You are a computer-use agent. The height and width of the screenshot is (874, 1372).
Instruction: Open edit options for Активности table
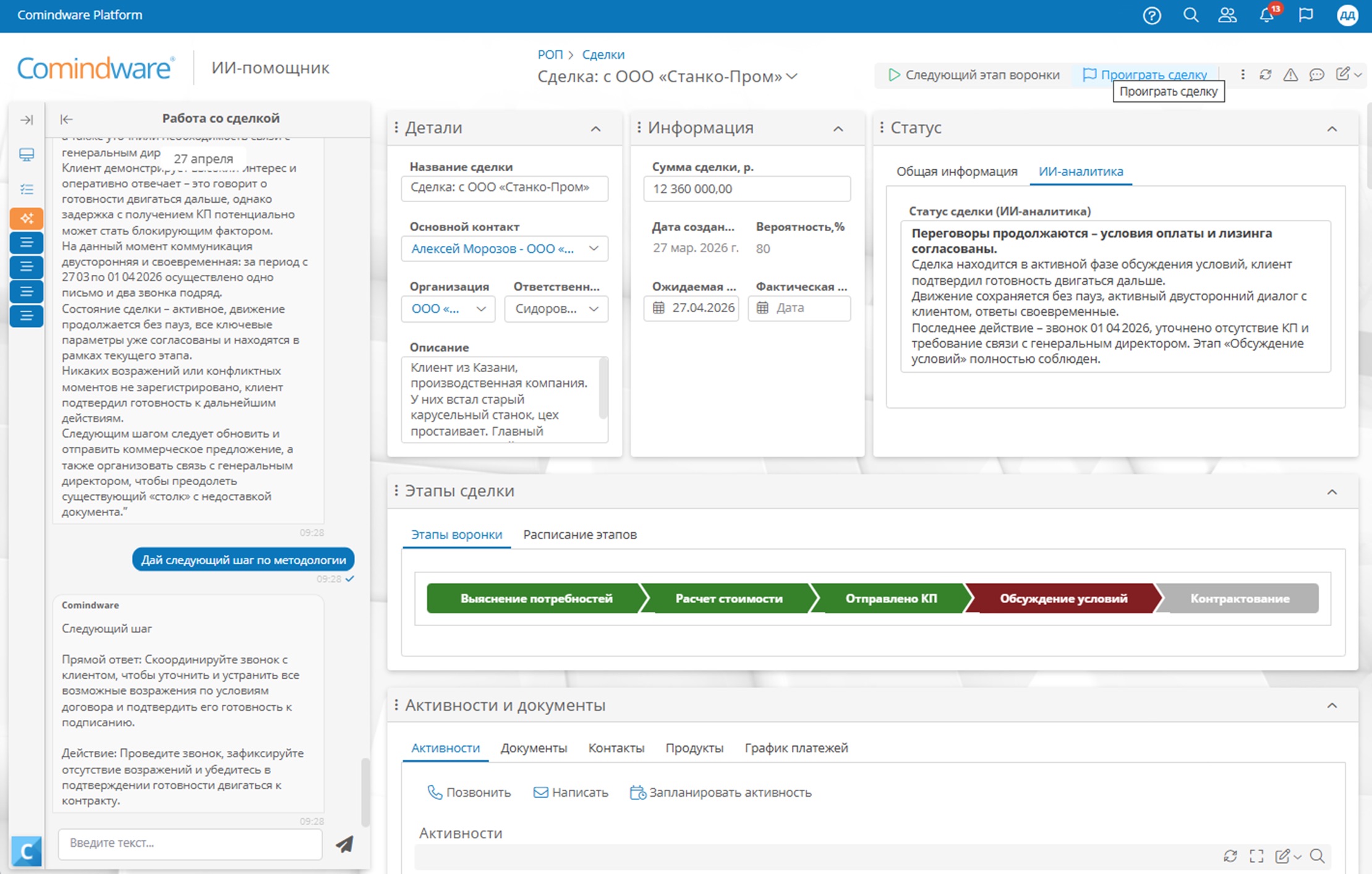click(x=1287, y=856)
